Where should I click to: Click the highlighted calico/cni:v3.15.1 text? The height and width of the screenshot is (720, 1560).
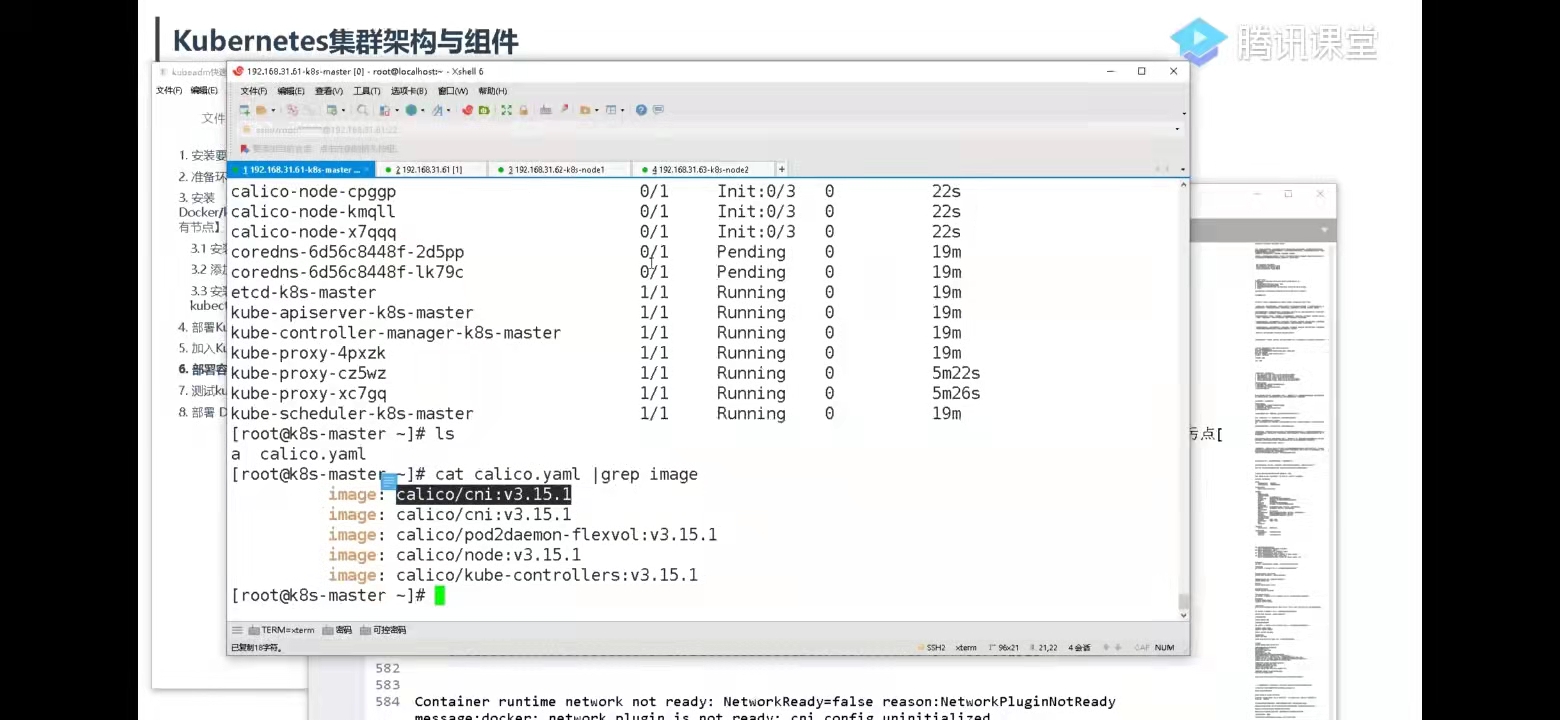click(483, 494)
